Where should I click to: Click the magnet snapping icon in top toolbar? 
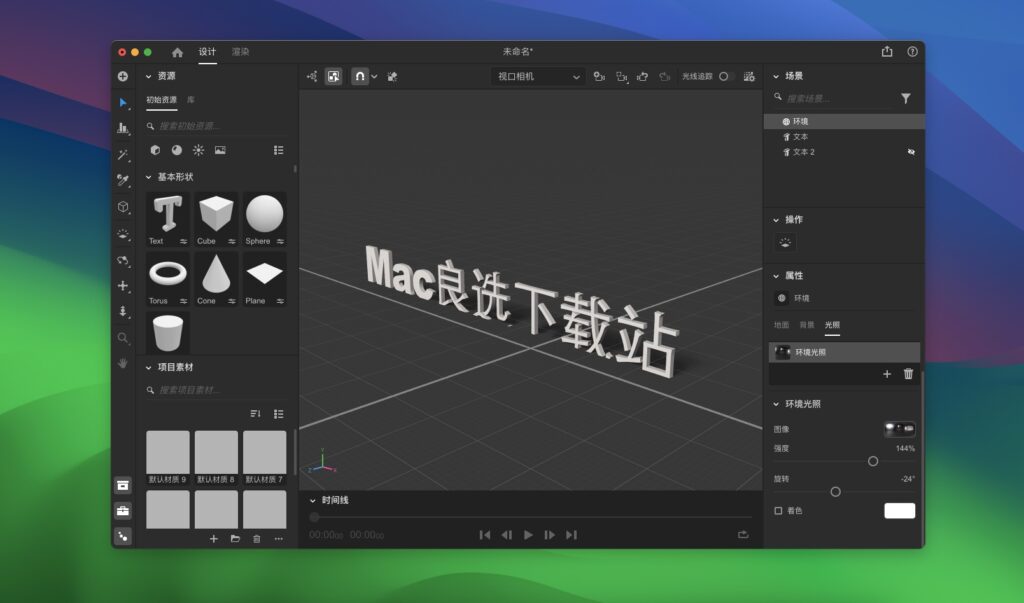point(360,76)
